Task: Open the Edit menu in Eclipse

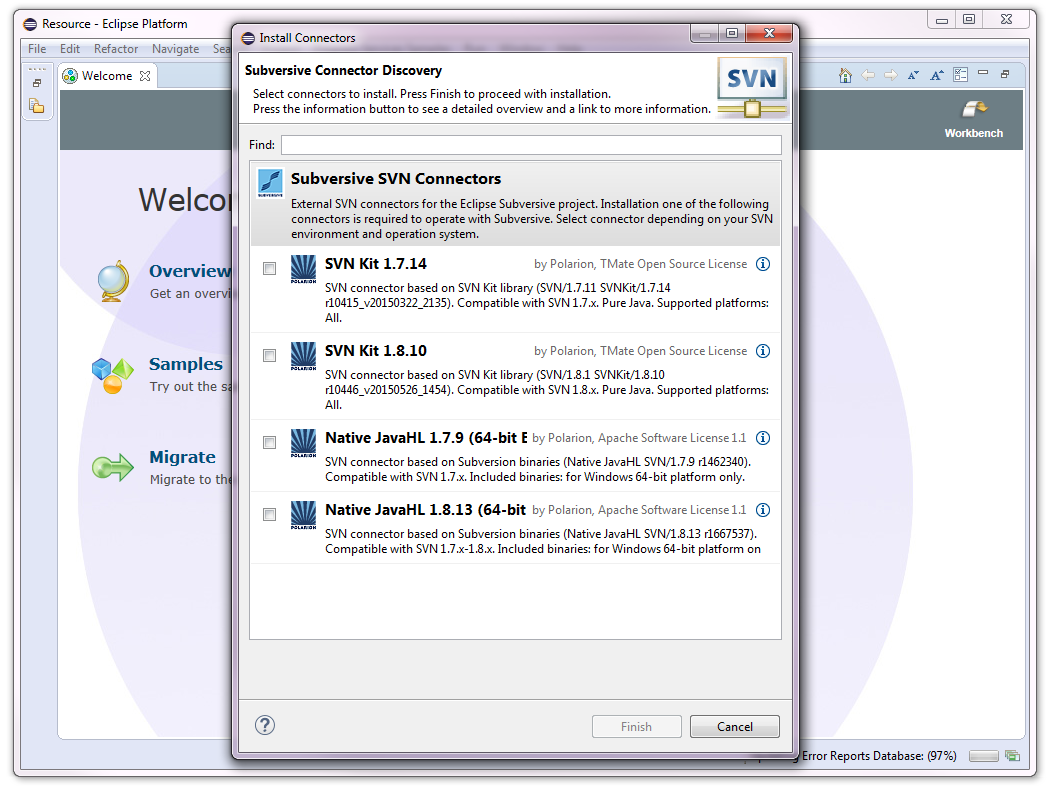Action: [69, 49]
